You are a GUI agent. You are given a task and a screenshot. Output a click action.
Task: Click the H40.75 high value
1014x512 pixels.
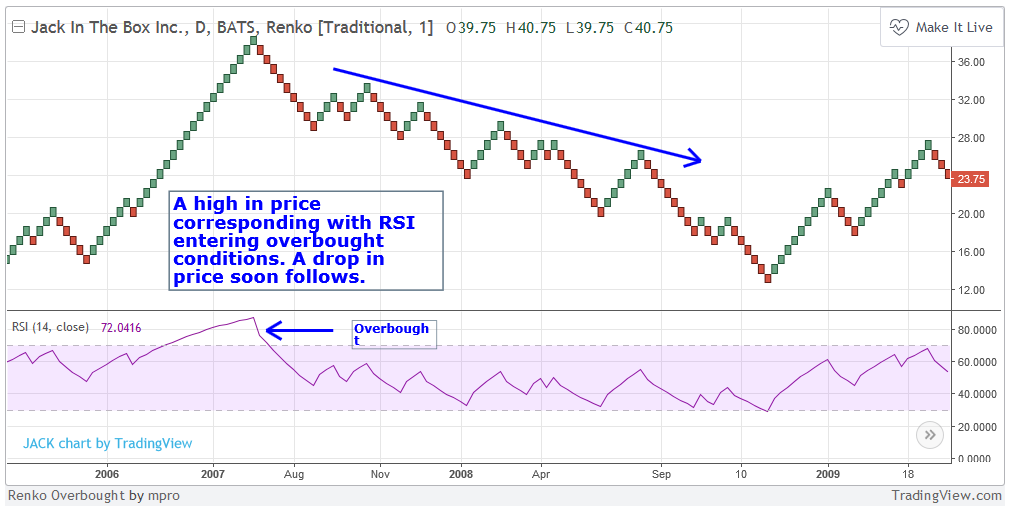tap(530, 28)
